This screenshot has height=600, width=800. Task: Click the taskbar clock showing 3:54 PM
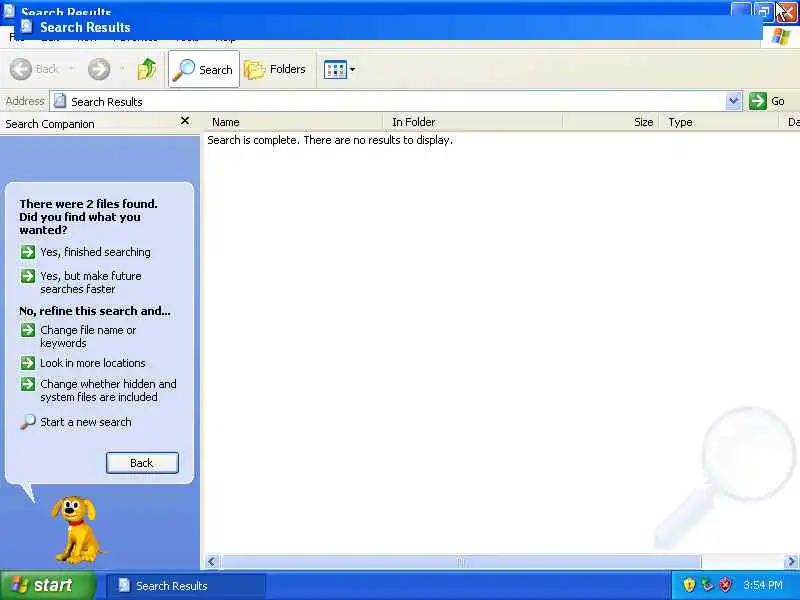pos(763,585)
